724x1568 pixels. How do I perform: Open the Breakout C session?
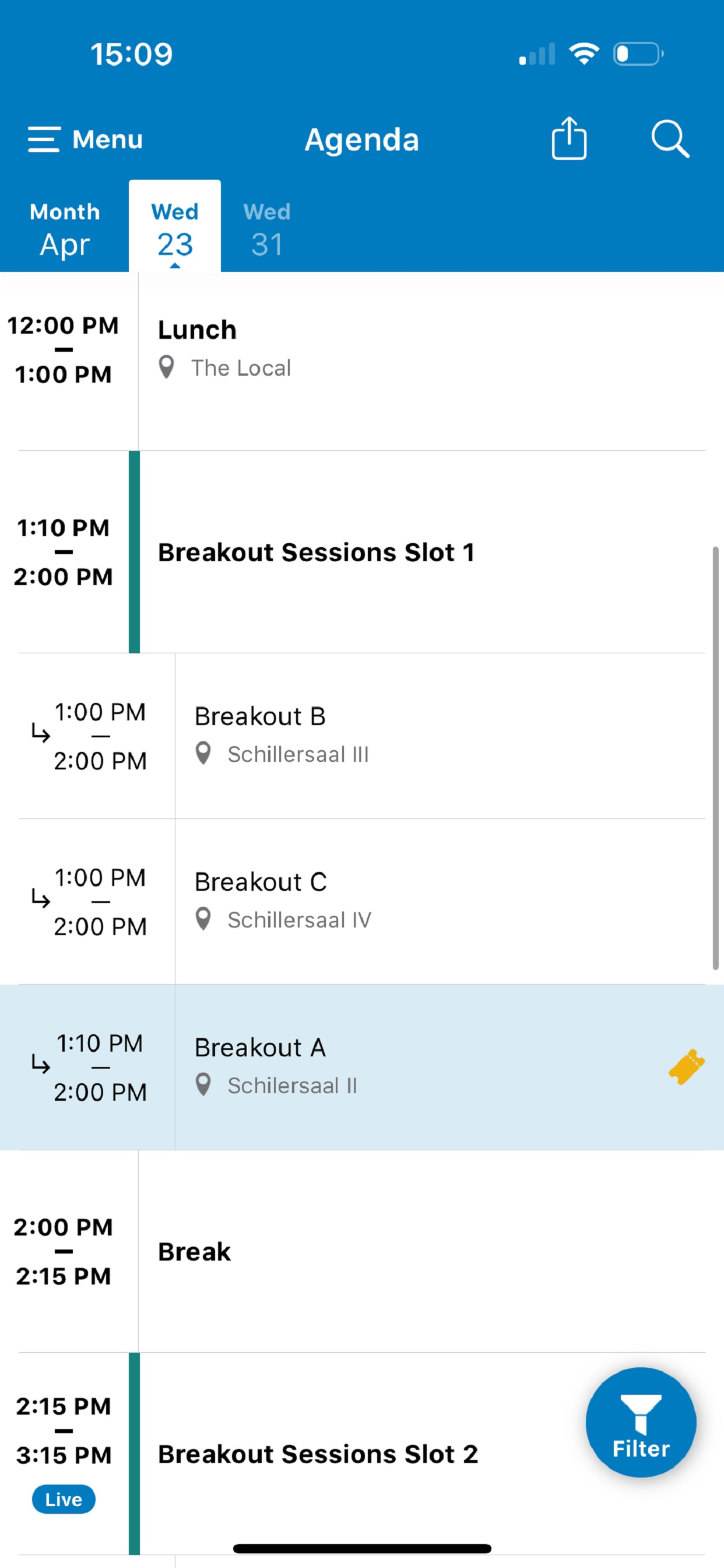(x=361, y=901)
